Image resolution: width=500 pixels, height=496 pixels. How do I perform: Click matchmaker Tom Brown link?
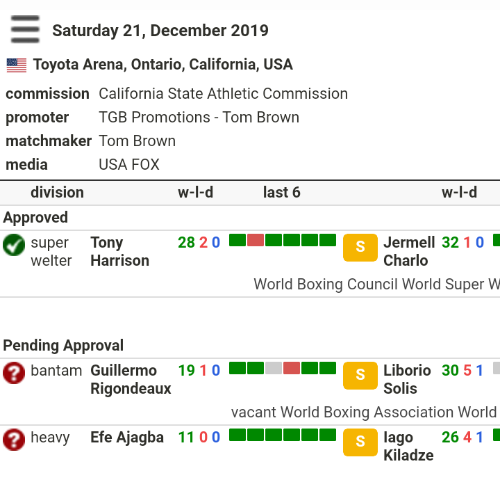(137, 141)
